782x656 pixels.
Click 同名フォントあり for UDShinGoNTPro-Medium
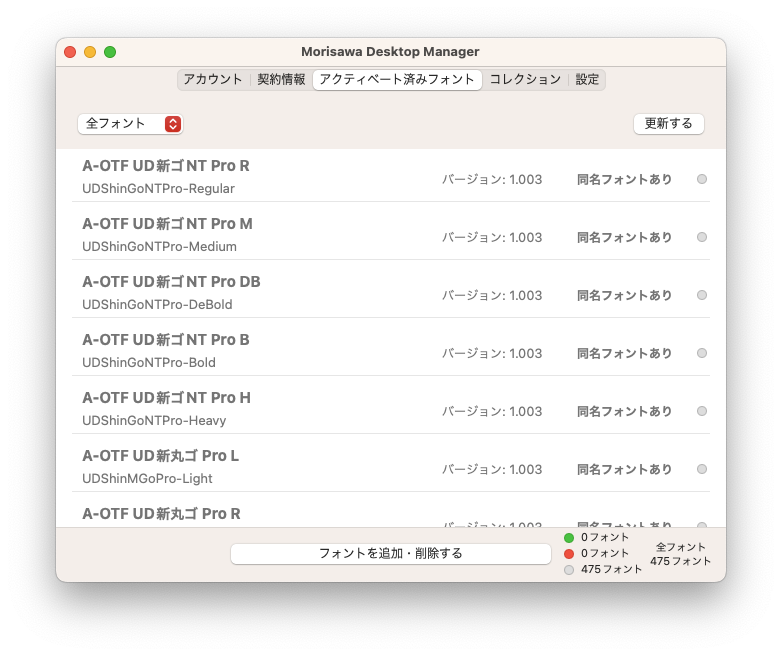click(624, 237)
